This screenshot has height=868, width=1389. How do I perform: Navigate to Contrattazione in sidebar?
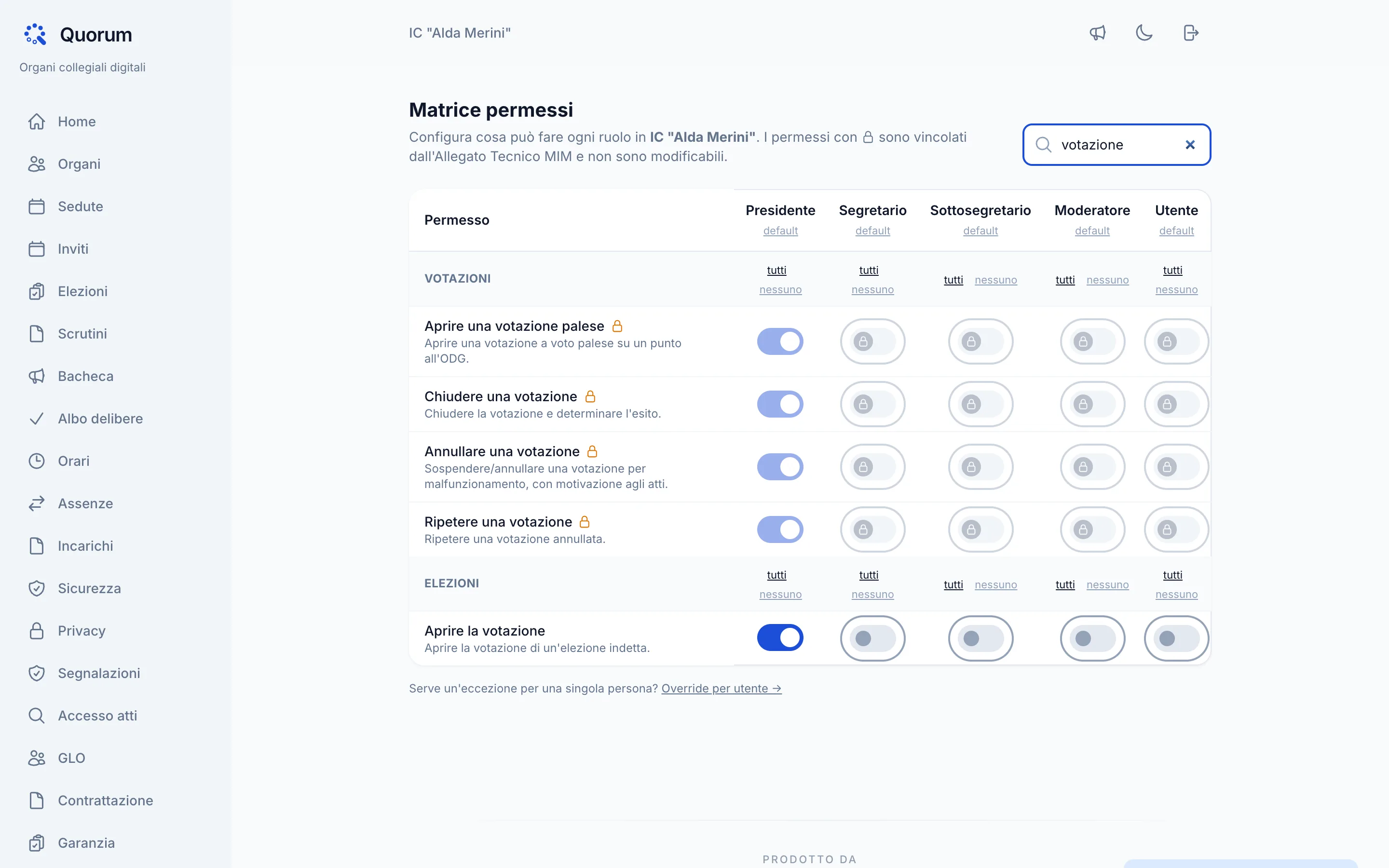coord(116,801)
